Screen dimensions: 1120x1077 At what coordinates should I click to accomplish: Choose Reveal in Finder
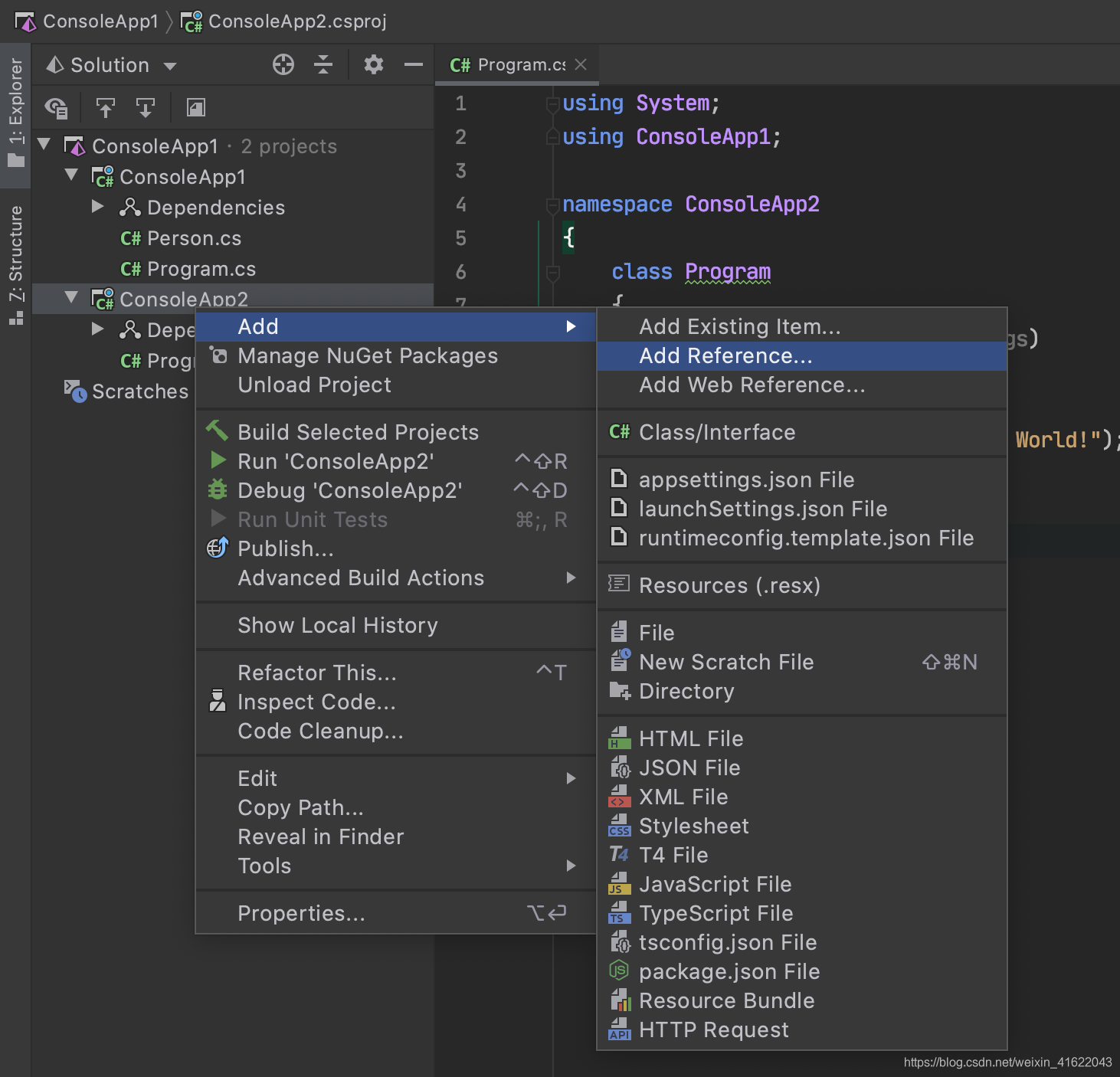pos(395,836)
